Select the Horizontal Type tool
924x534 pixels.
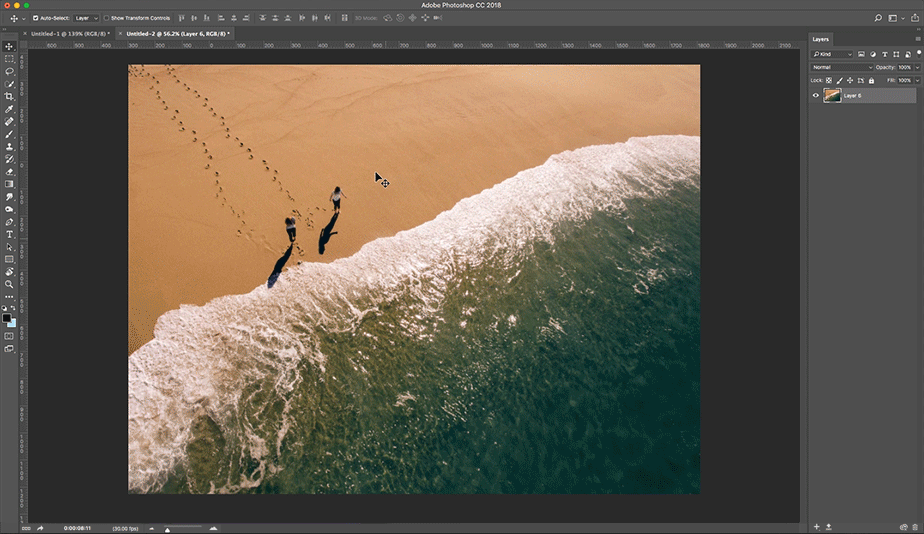pyautogui.click(x=9, y=235)
